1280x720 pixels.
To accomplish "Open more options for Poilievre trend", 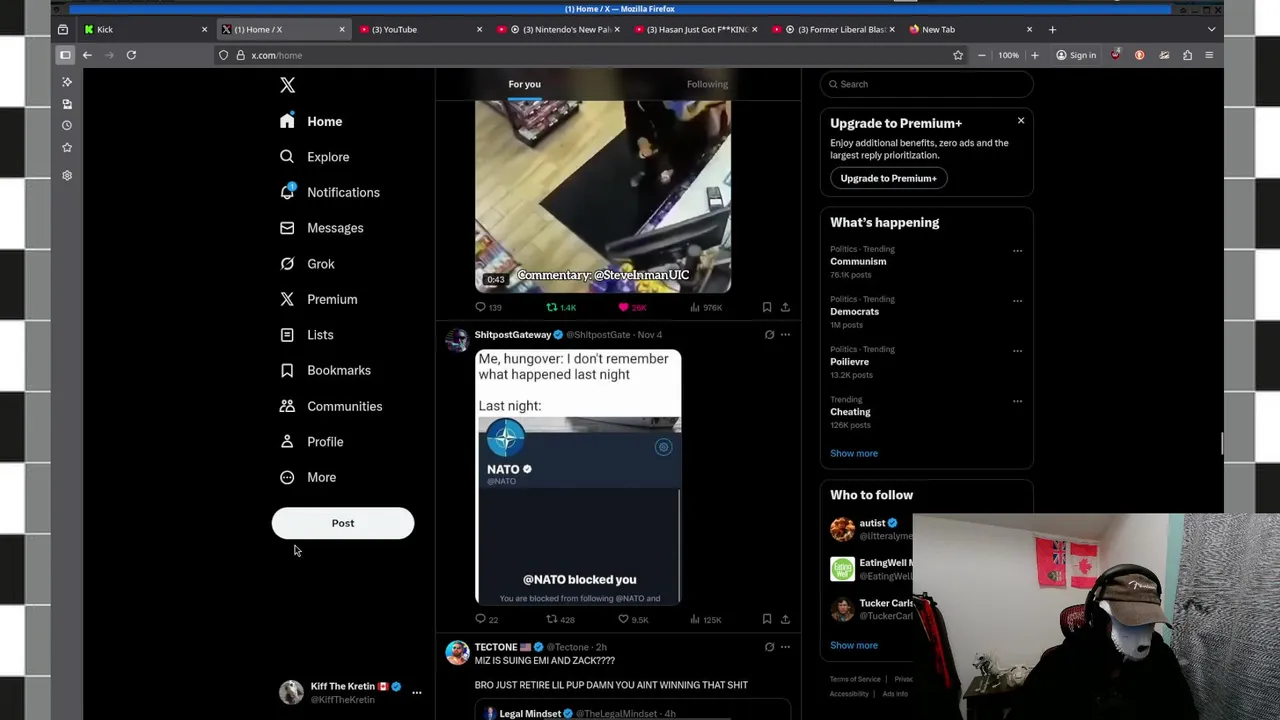I will [1017, 351].
